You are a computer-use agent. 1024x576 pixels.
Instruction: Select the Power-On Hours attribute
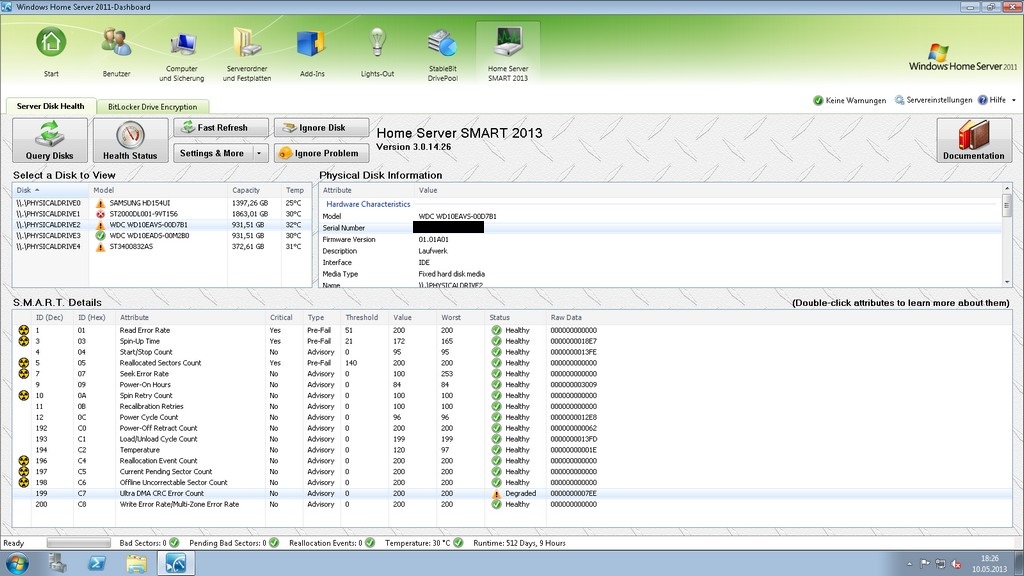point(512,385)
